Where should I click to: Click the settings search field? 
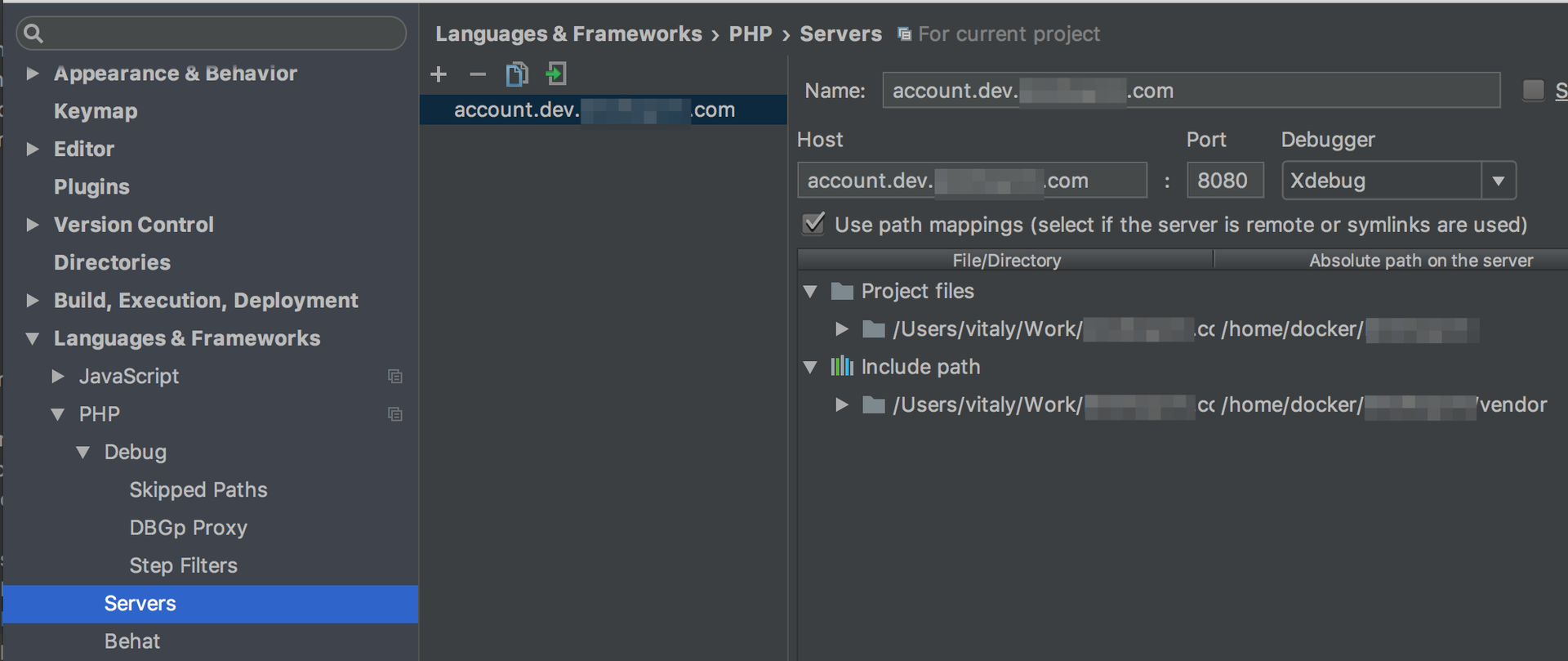click(211, 33)
